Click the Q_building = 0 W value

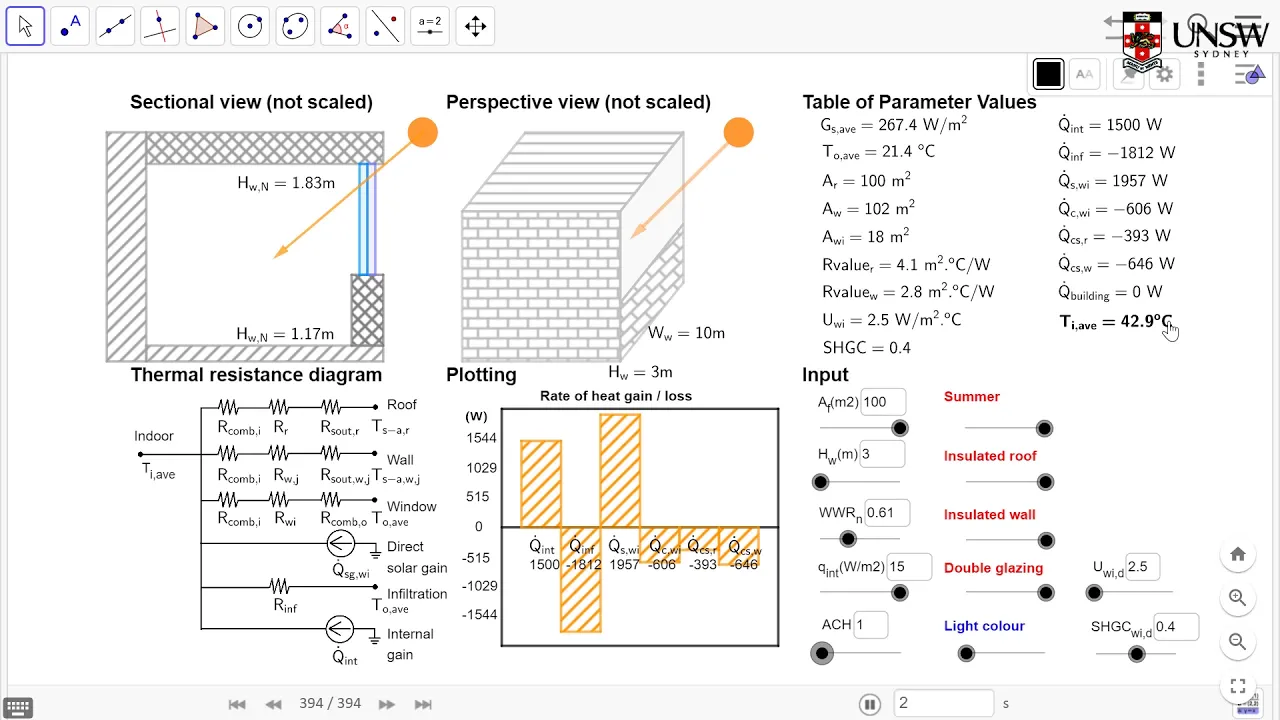click(1110, 293)
